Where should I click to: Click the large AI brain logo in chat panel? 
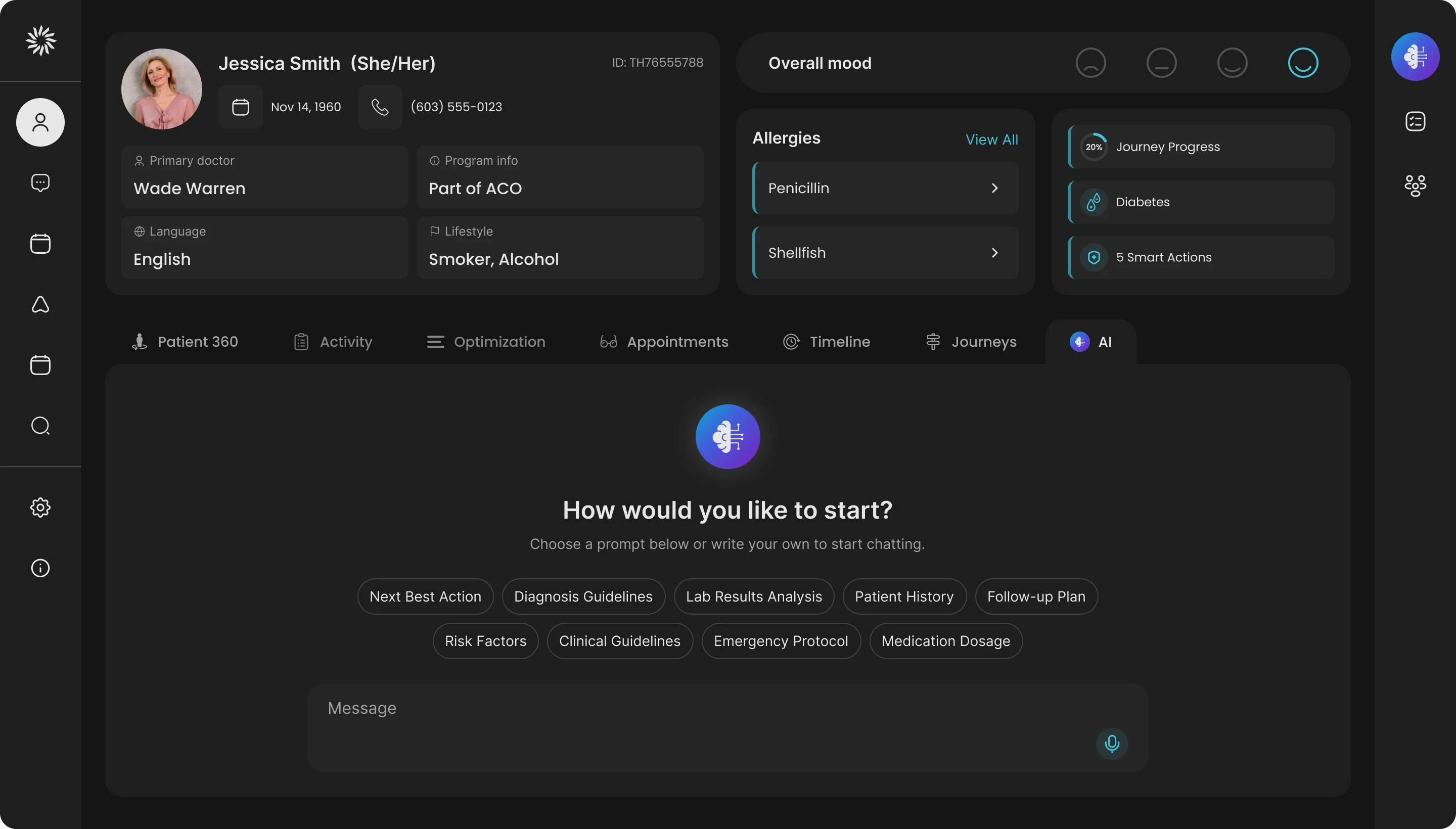point(727,437)
